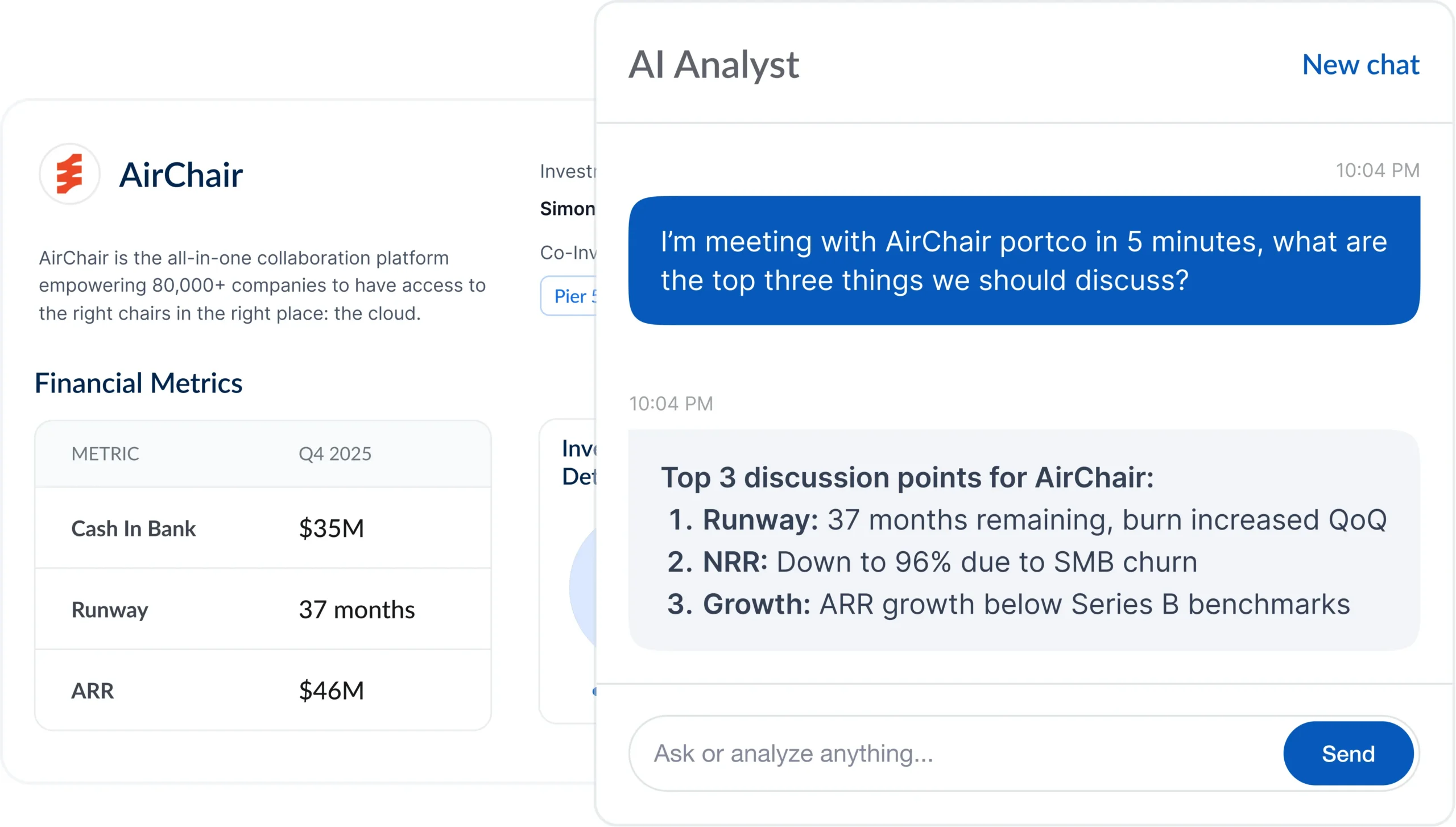Click the Cash In Bank row
The width and height of the screenshot is (1456, 827).
click(263, 528)
